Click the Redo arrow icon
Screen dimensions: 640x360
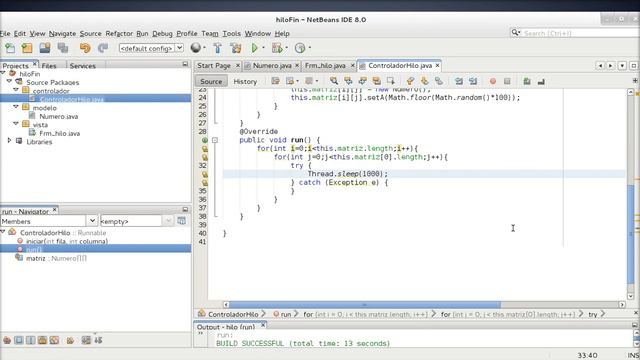[x=103, y=48]
